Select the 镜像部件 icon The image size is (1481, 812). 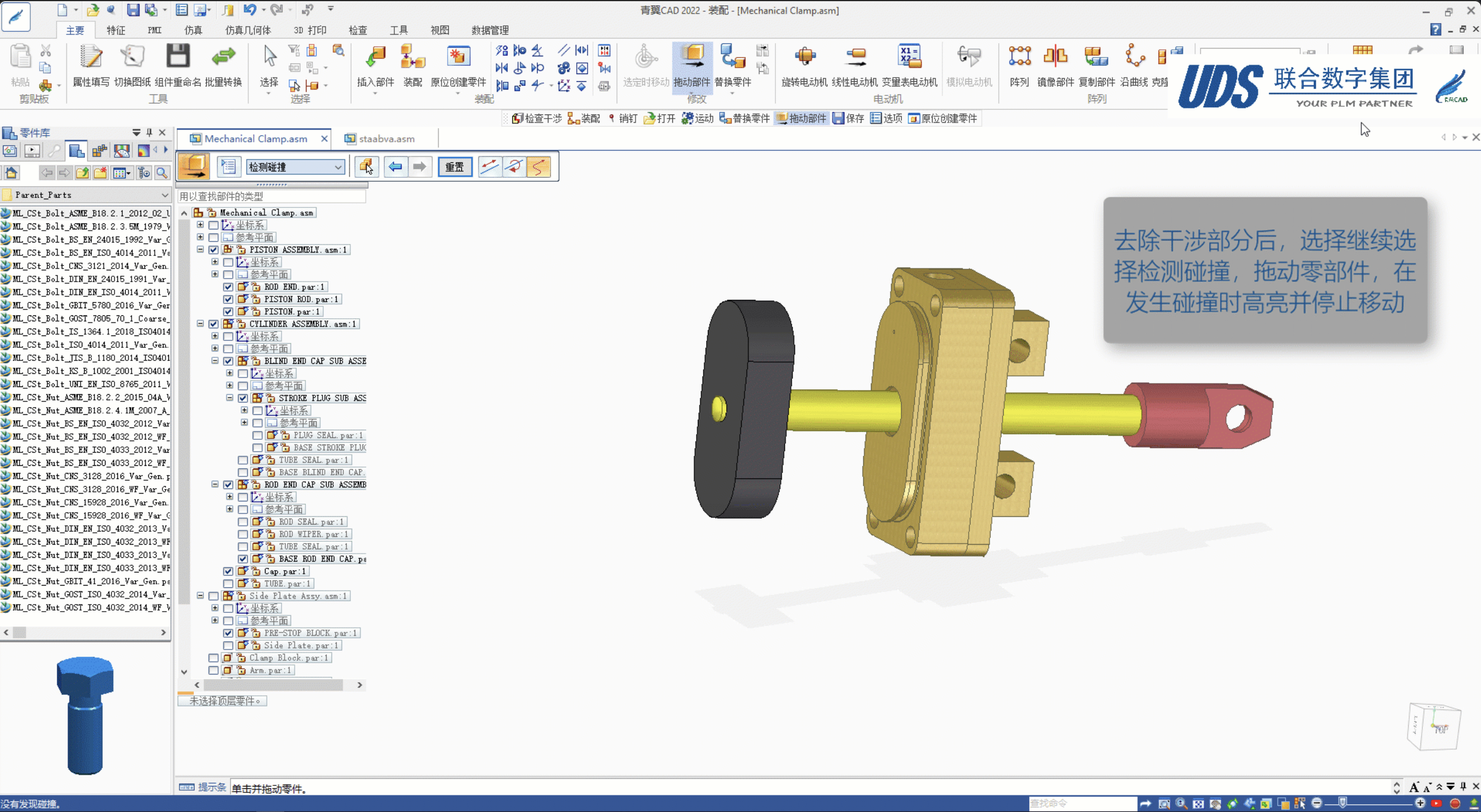(1055, 57)
